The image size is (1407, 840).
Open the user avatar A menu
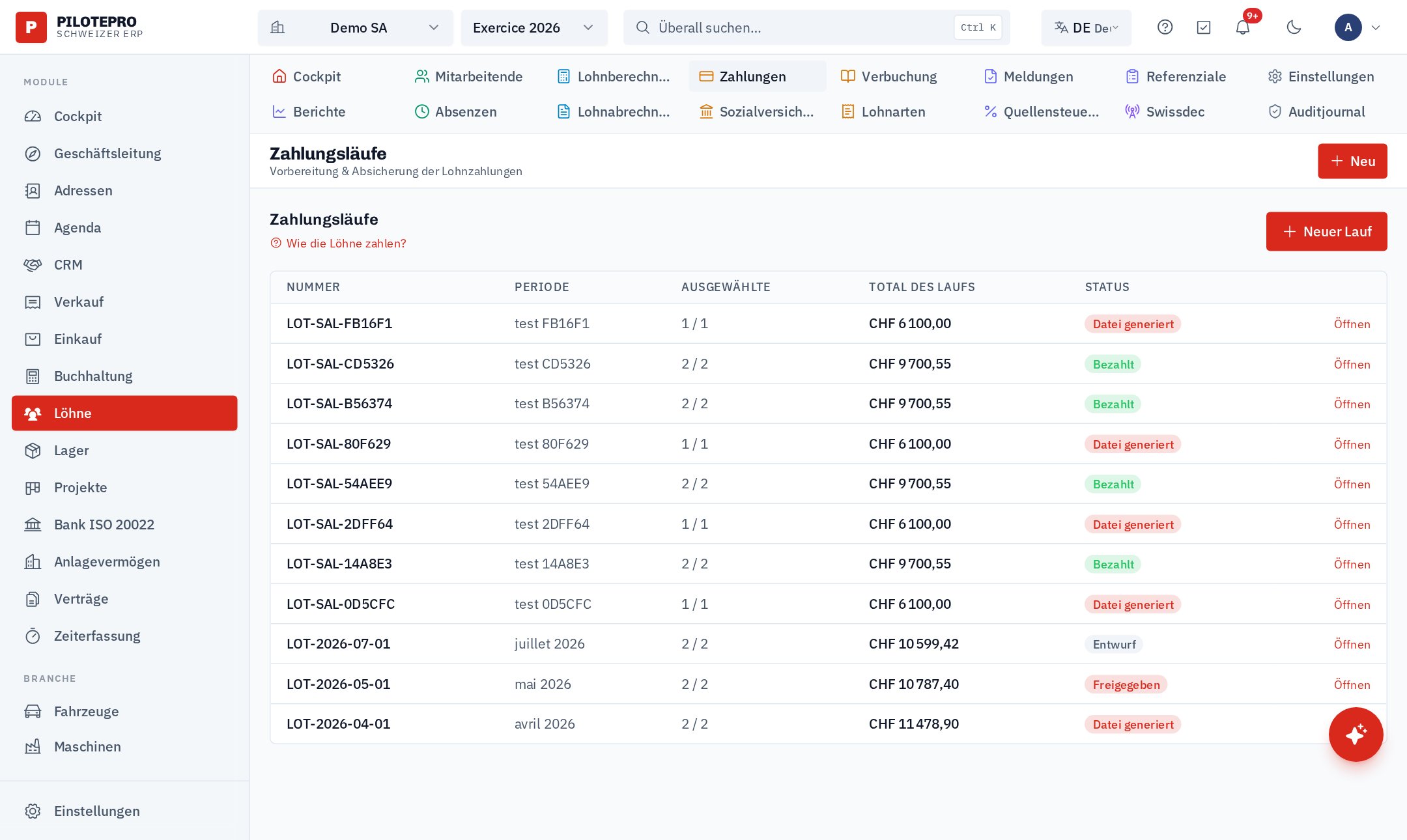[1357, 27]
